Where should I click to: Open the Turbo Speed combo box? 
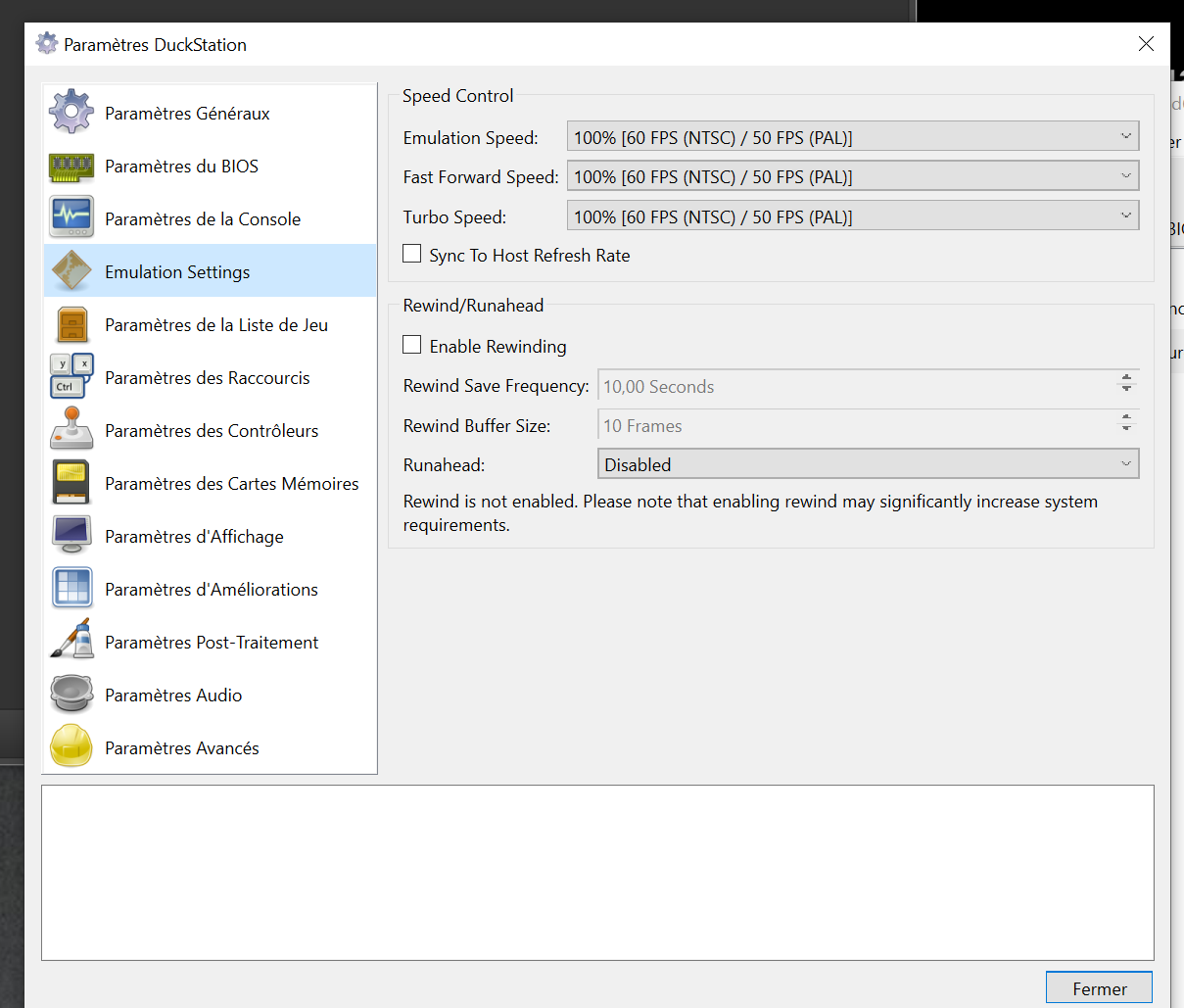(853, 216)
